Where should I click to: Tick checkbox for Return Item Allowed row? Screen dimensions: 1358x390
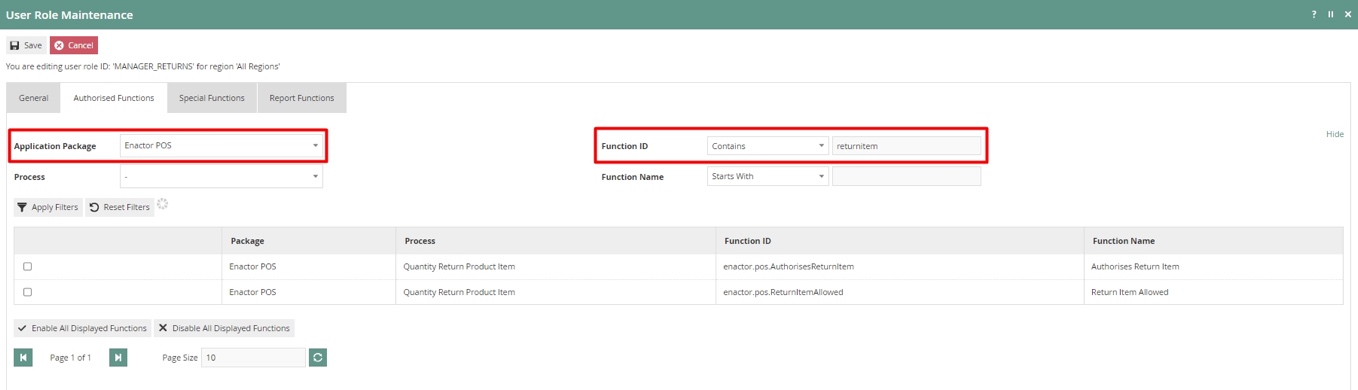[27, 292]
